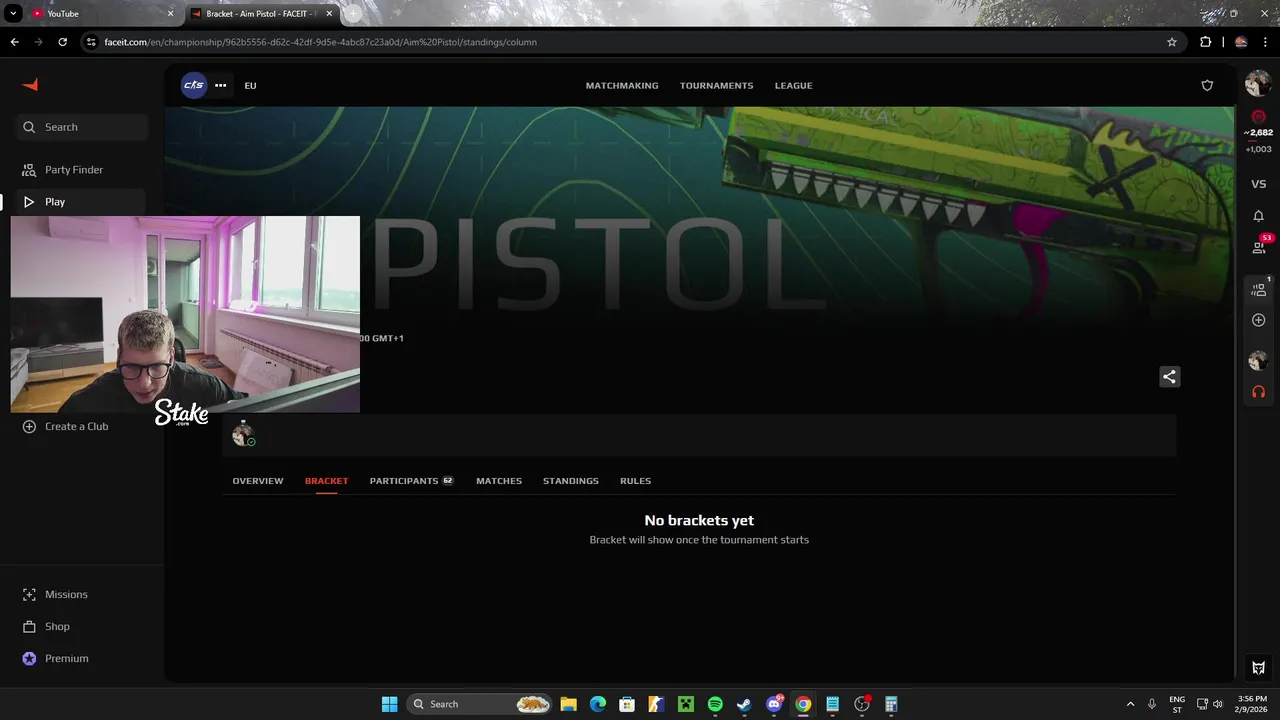The height and width of the screenshot is (720, 1280).
Task: Open the Rules tab
Action: 635,481
